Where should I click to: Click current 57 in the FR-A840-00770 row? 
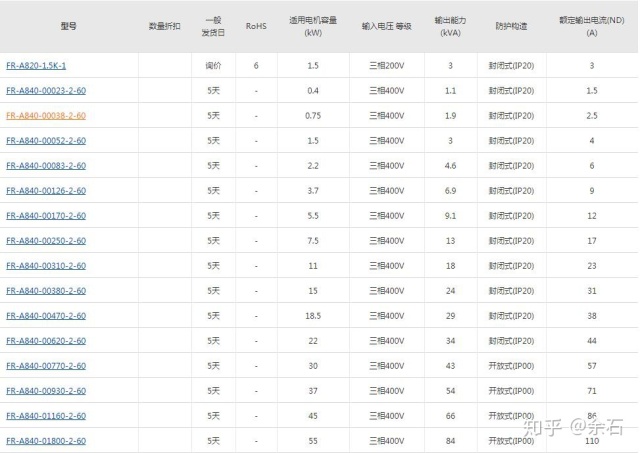click(x=592, y=366)
